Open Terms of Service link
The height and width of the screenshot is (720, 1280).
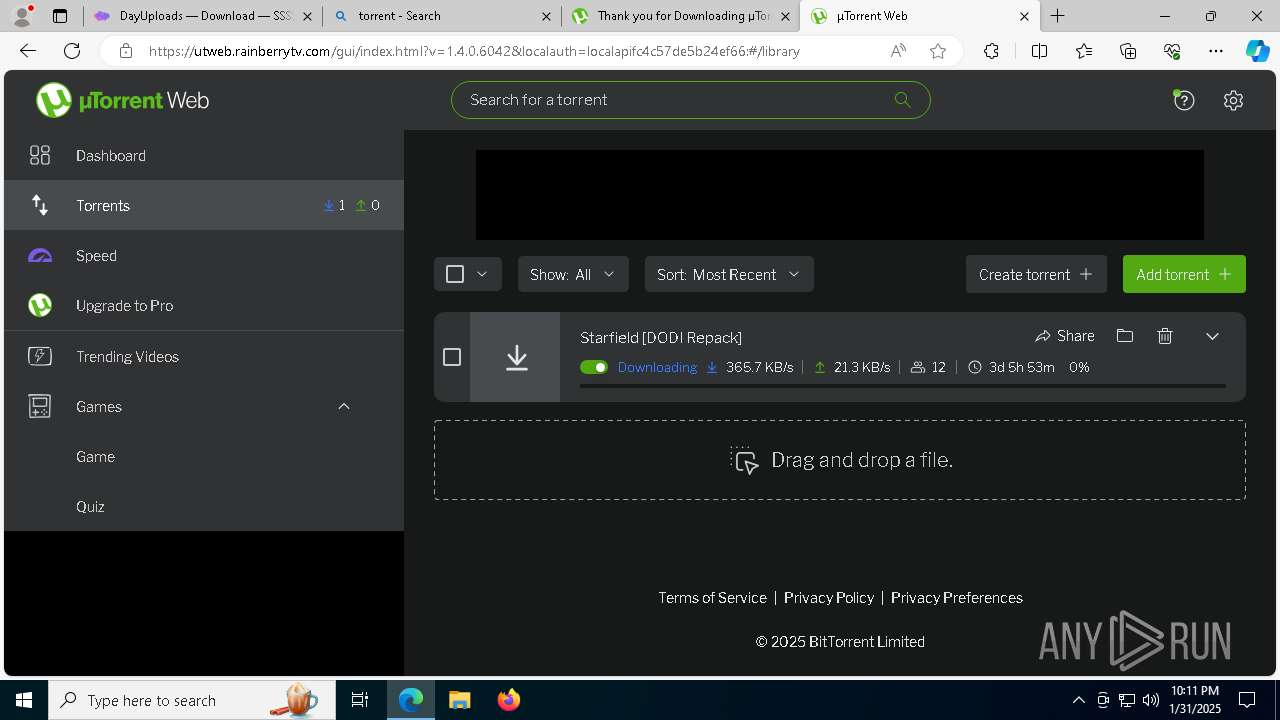[712, 598]
